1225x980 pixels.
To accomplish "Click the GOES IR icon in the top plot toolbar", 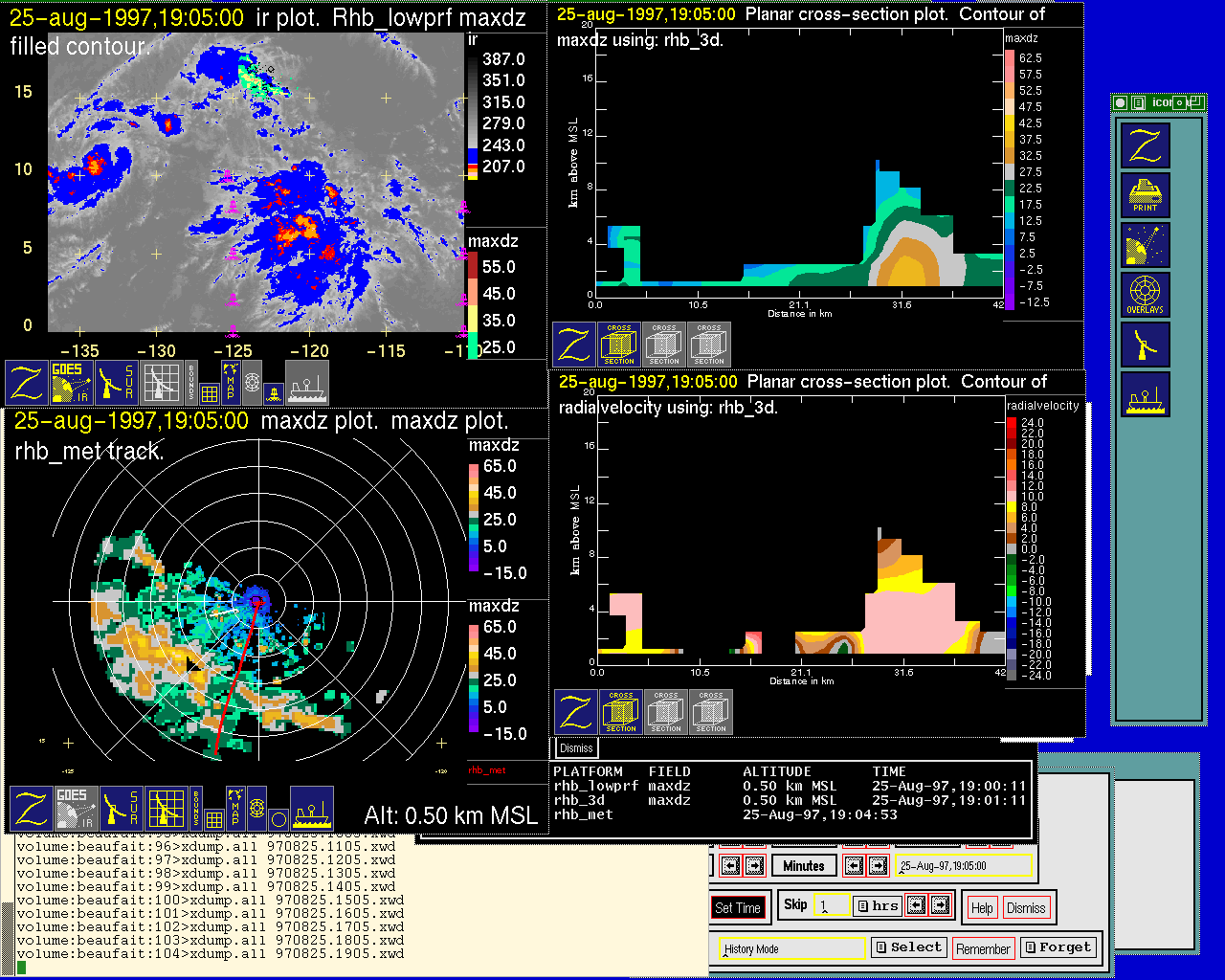I will (70, 383).
